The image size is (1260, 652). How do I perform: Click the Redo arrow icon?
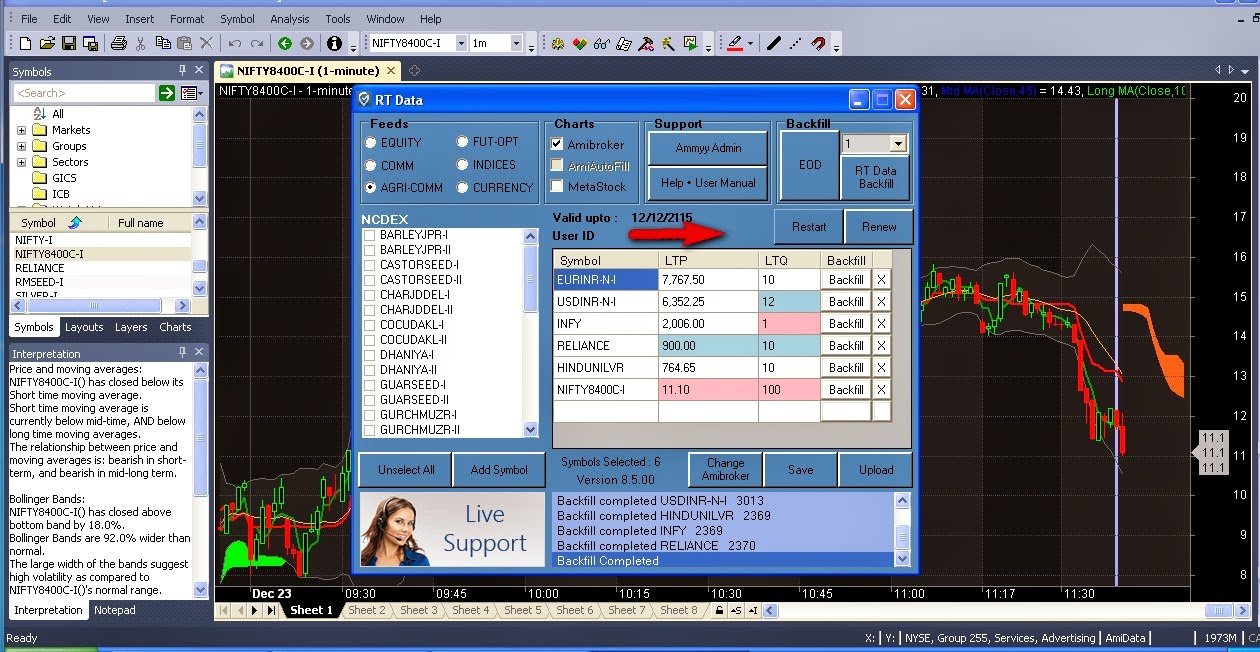click(257, 44)
